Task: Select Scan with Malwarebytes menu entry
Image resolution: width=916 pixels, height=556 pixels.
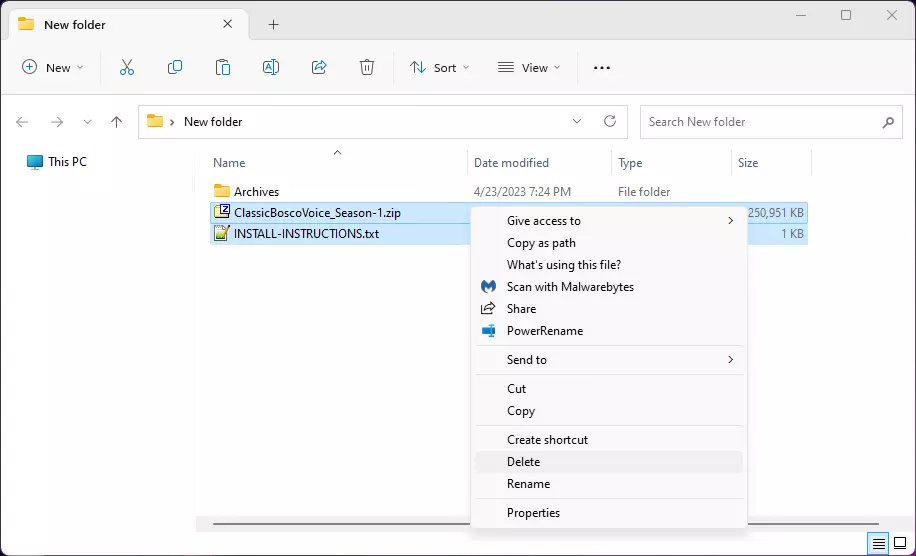Action: tap(570, 287)
